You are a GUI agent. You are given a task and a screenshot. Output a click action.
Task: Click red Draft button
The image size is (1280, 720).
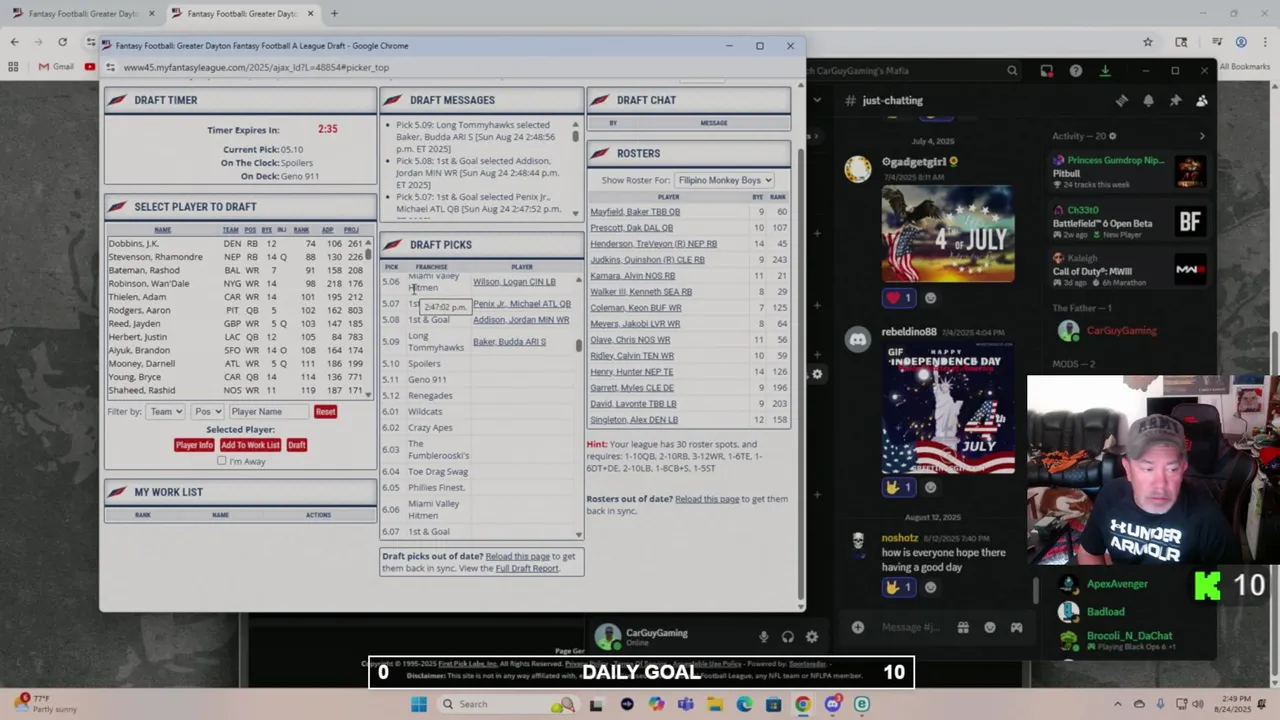[297, 445]
